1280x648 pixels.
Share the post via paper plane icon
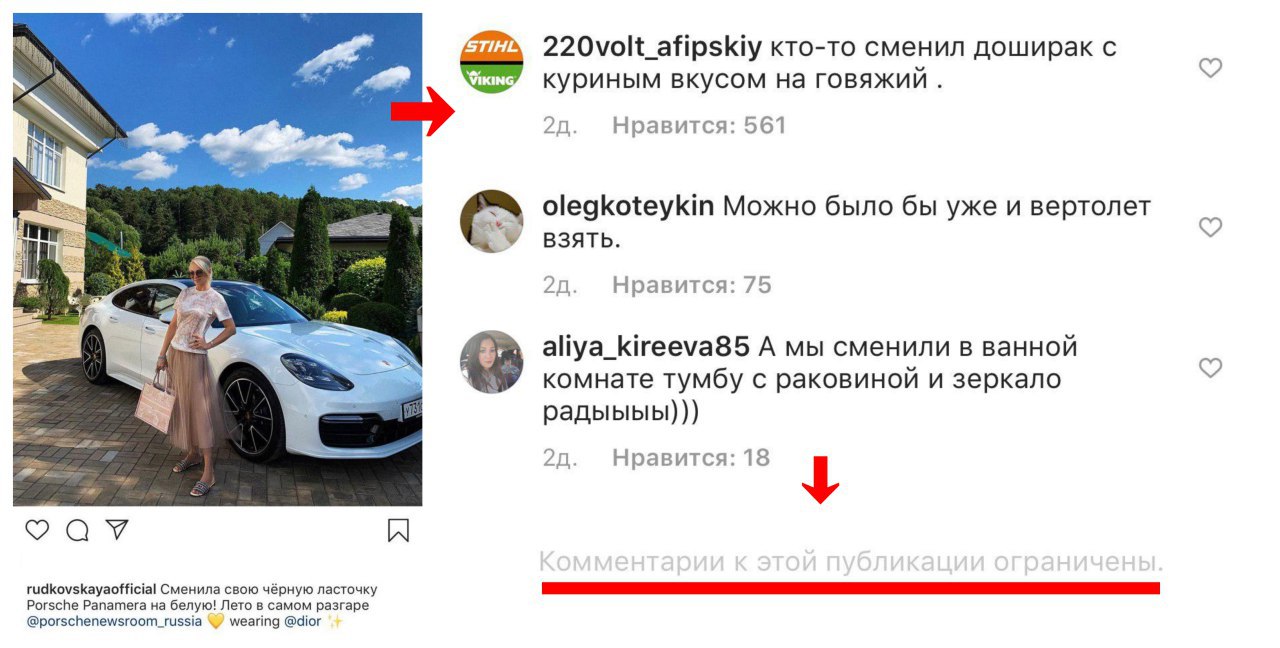point(117,529)
